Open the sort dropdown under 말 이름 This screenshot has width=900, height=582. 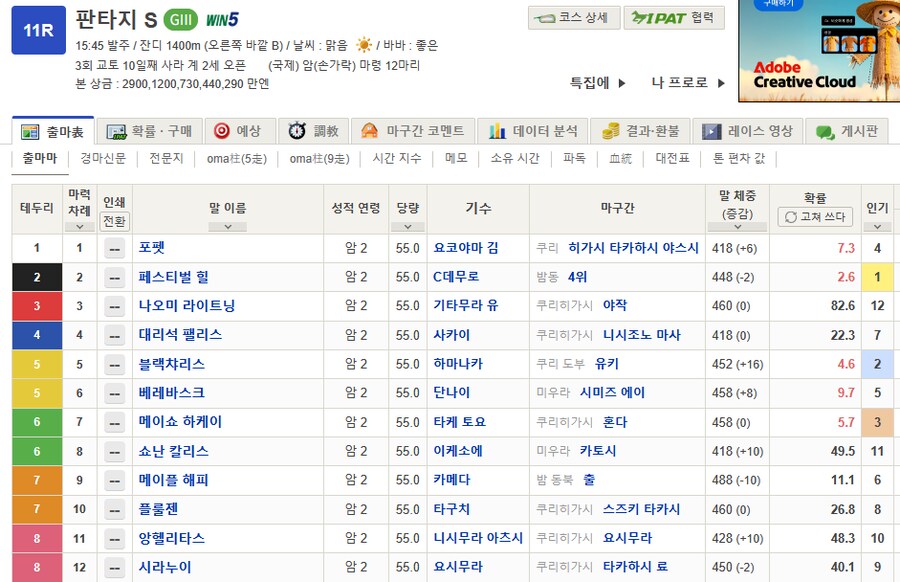click(228, 226)
